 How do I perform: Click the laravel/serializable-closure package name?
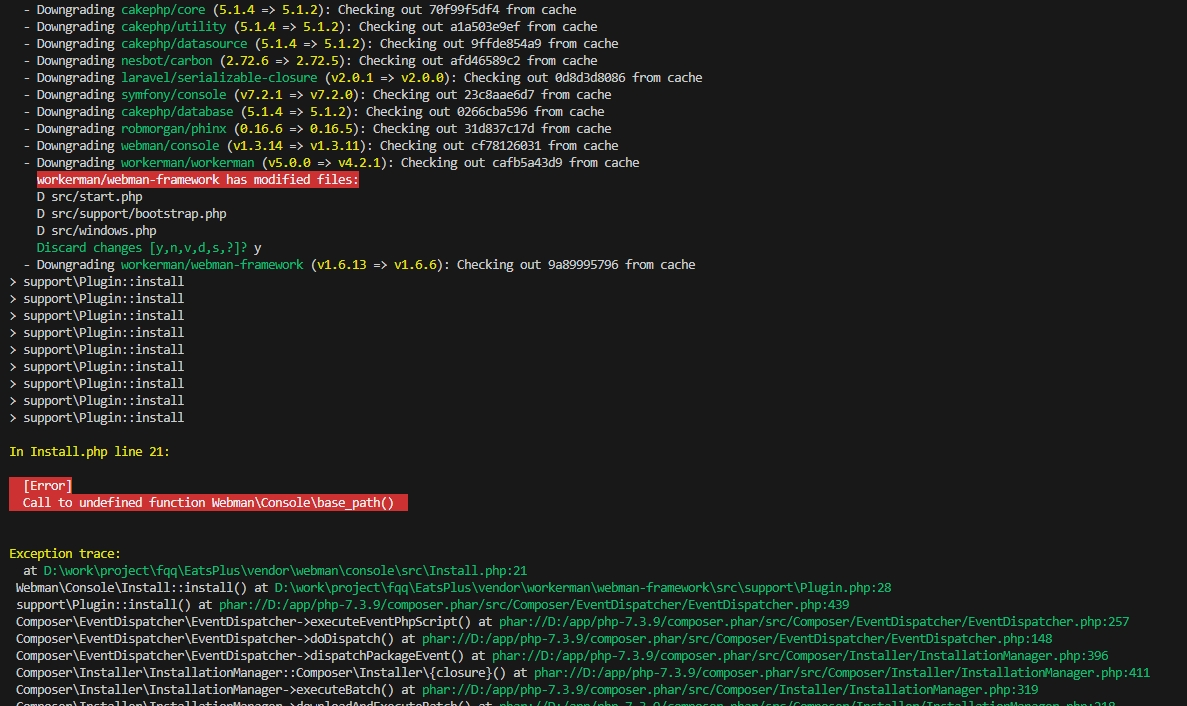pos(219,78)
